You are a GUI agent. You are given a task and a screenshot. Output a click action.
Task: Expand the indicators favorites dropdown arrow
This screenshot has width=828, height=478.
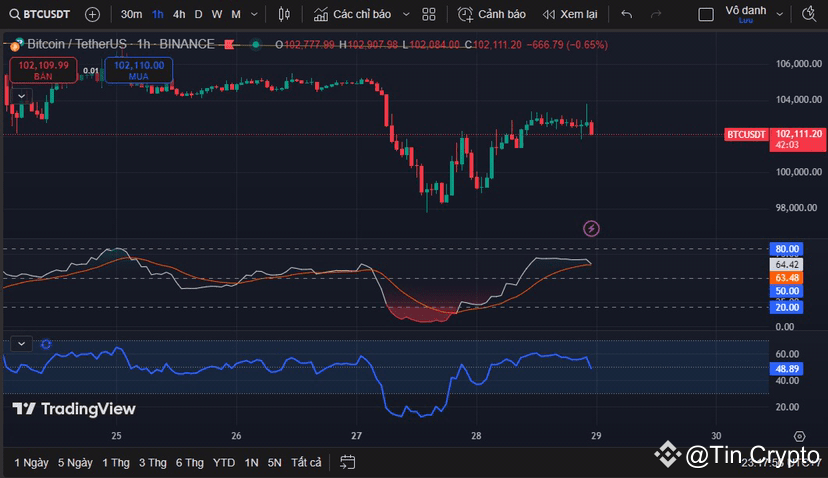(x=406, y=14)
